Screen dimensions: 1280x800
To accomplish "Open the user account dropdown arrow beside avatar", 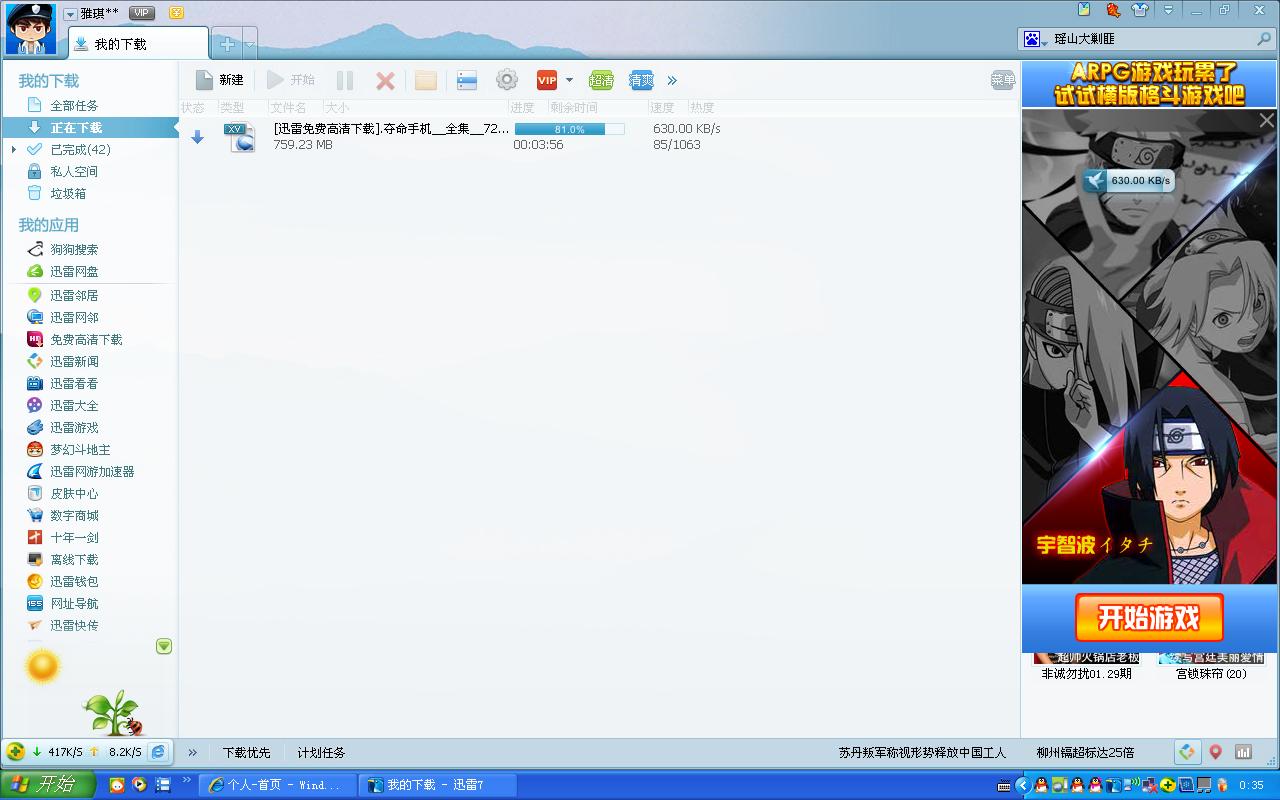I will [70, 14].
